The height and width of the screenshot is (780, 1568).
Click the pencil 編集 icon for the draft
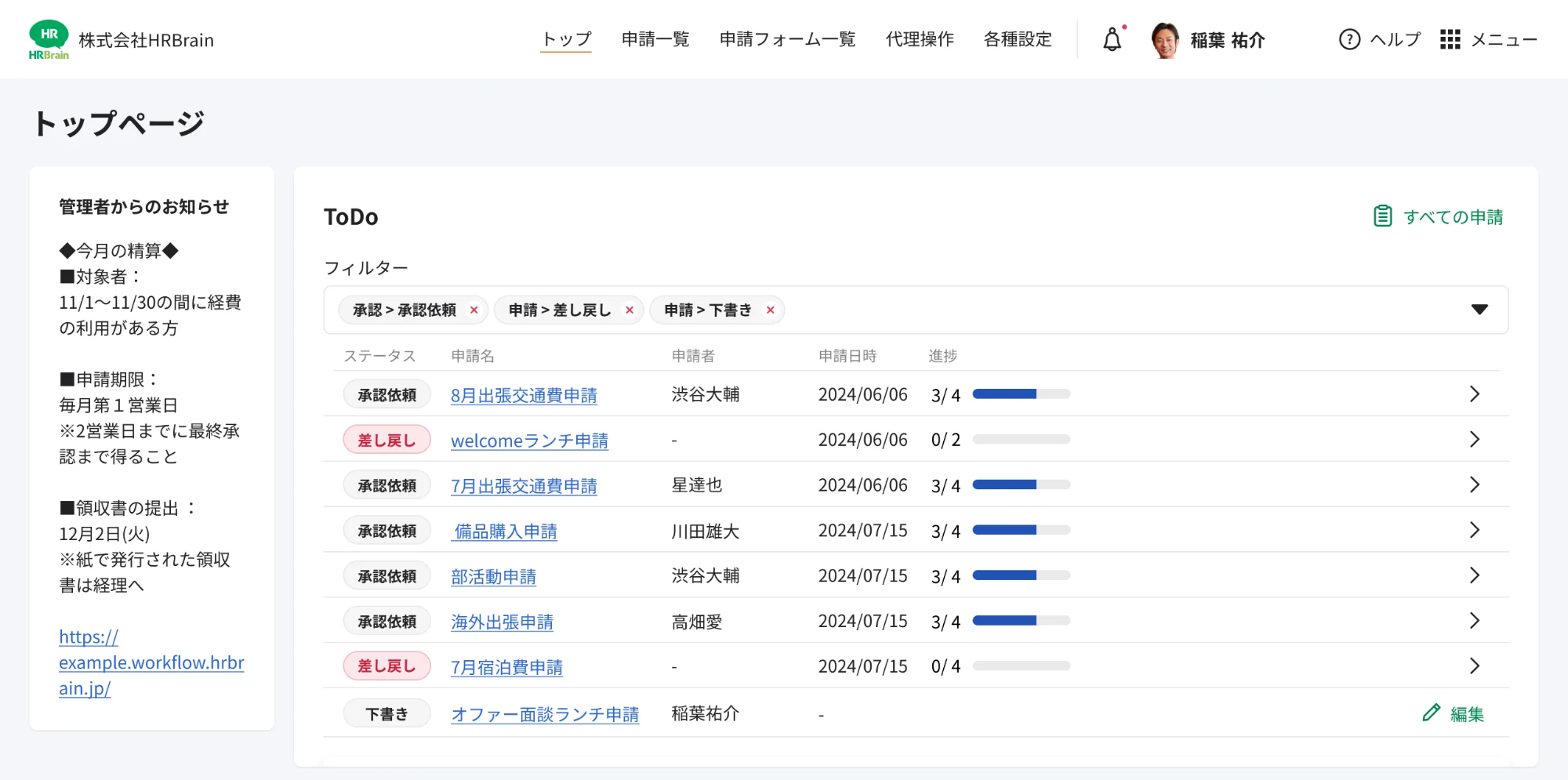coord(1431,713)
